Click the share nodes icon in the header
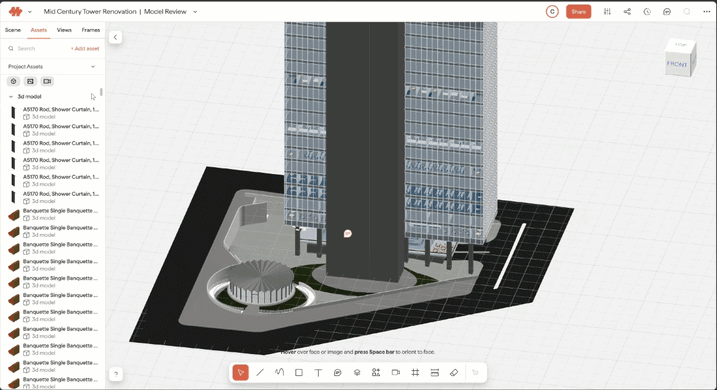The image size is (717, 390). tap(627, 12)
